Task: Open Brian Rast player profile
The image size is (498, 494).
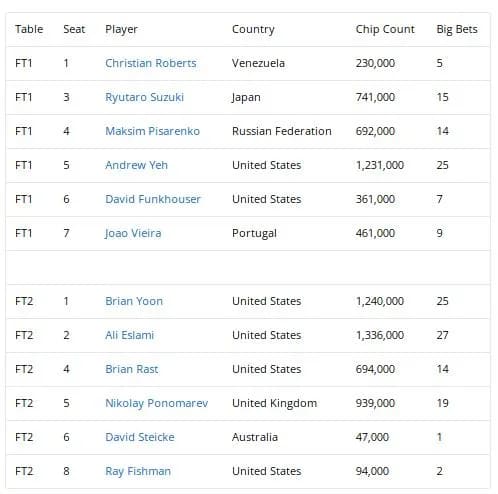Action: [132, 369]
